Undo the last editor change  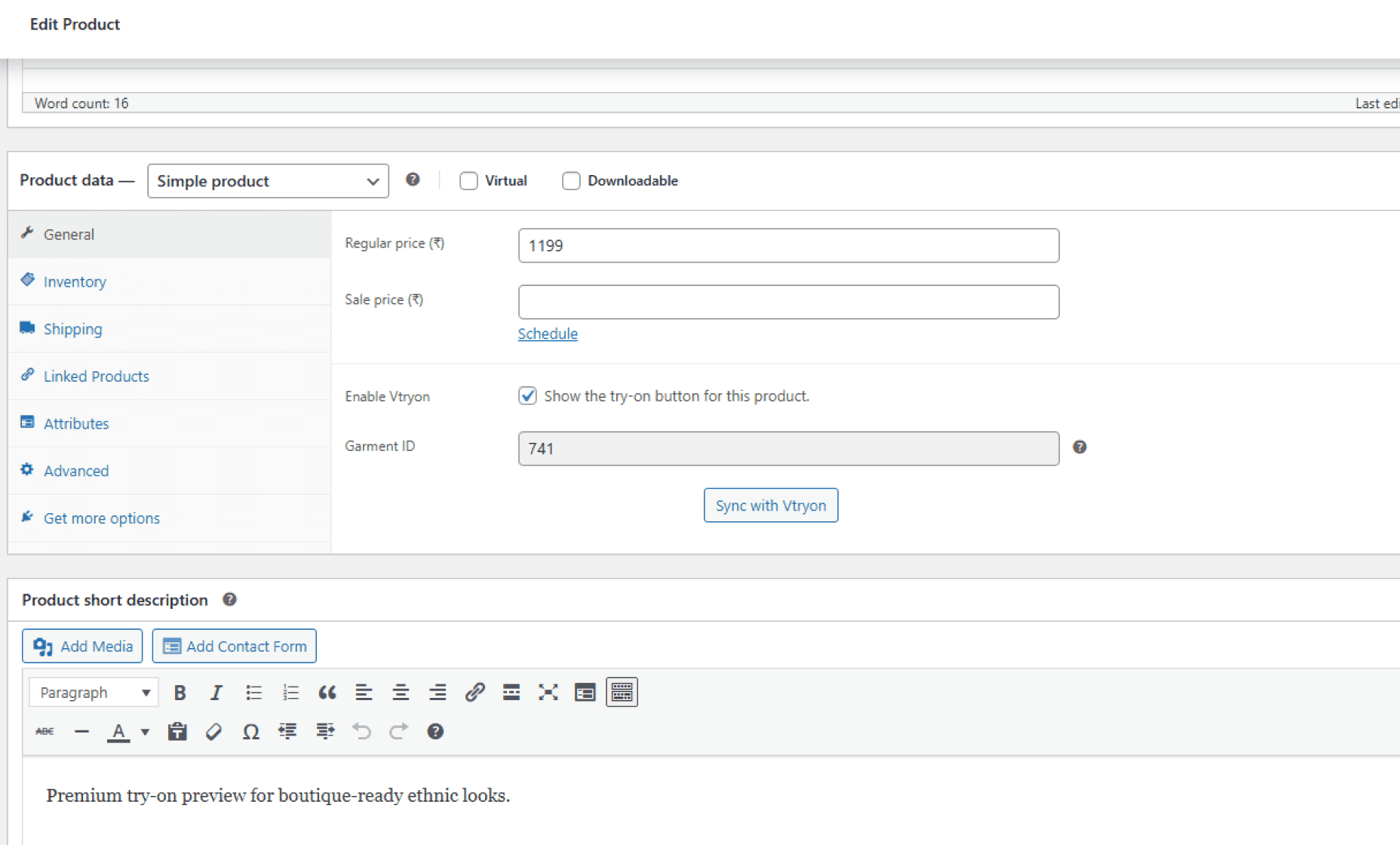click(x=361, y=731)
